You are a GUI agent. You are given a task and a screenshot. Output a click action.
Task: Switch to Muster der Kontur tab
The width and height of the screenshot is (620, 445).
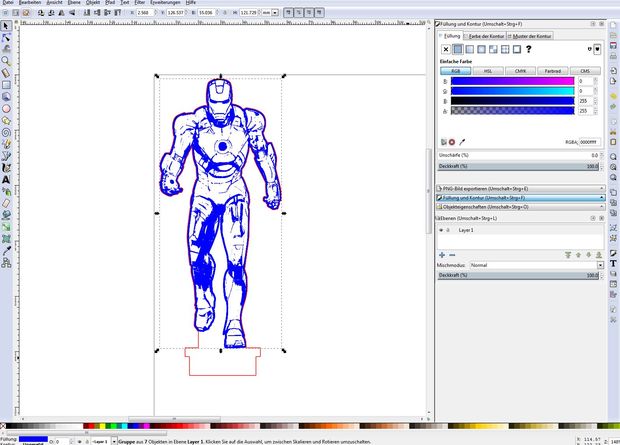coord(530,36)
